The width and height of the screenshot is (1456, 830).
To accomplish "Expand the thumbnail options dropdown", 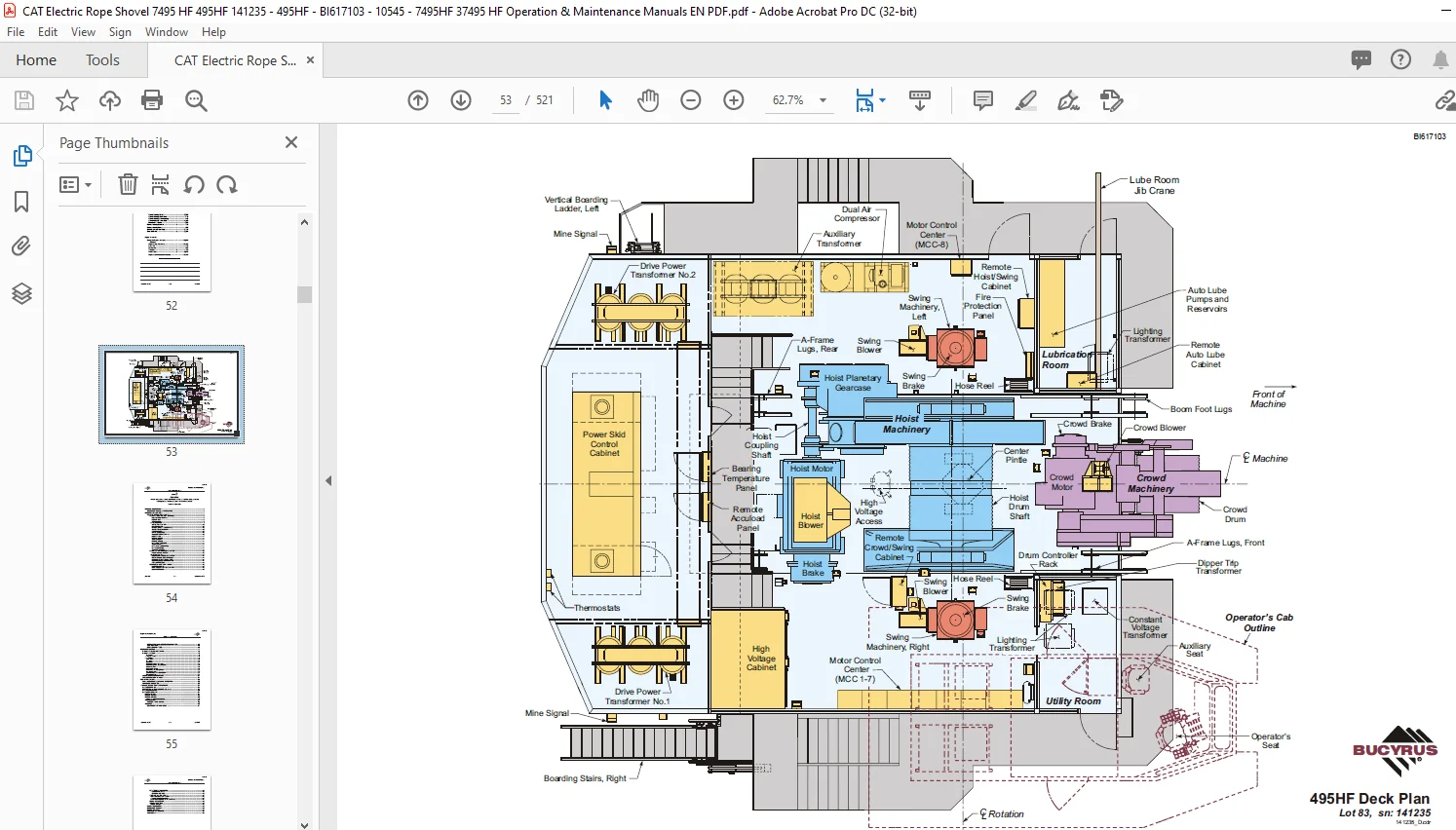I will coord(75,185).
